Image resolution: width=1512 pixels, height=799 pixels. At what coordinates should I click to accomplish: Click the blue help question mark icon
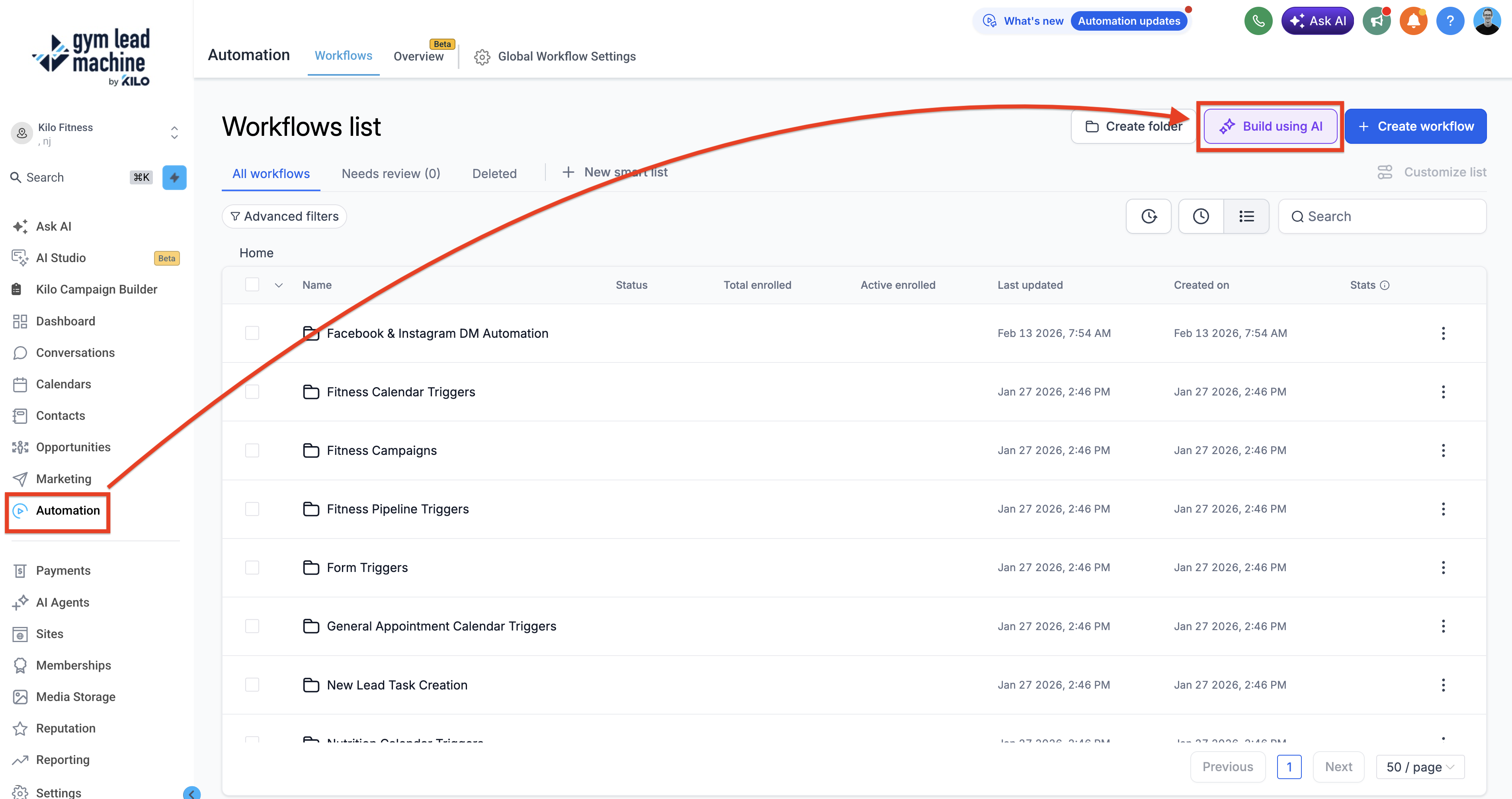point(1450,21)
